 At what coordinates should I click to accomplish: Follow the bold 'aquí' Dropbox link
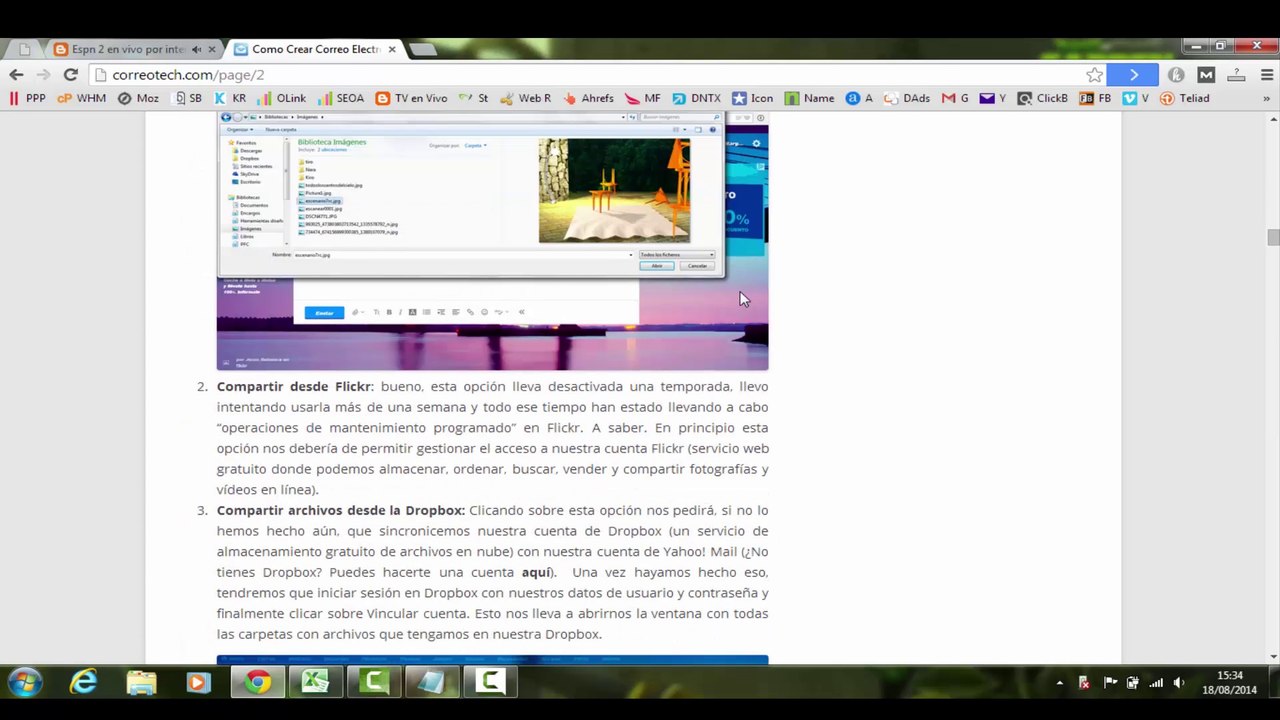(536, 572)
